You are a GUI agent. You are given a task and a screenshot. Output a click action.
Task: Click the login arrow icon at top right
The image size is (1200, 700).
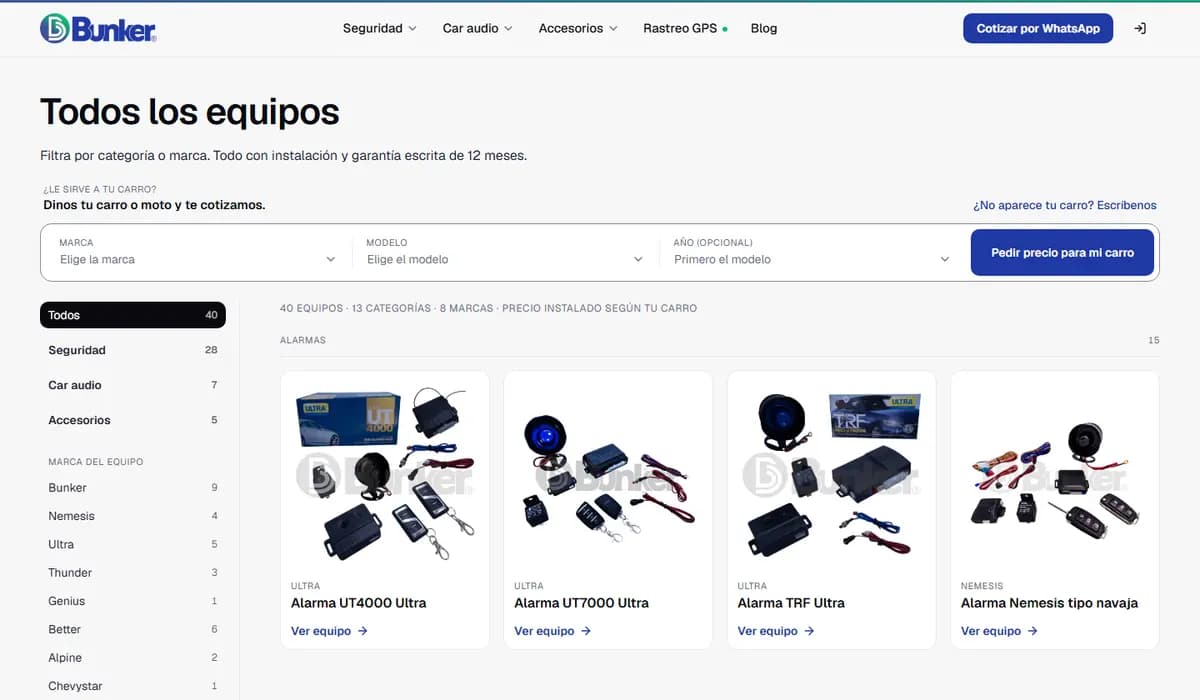click(x=1140, y=28)
